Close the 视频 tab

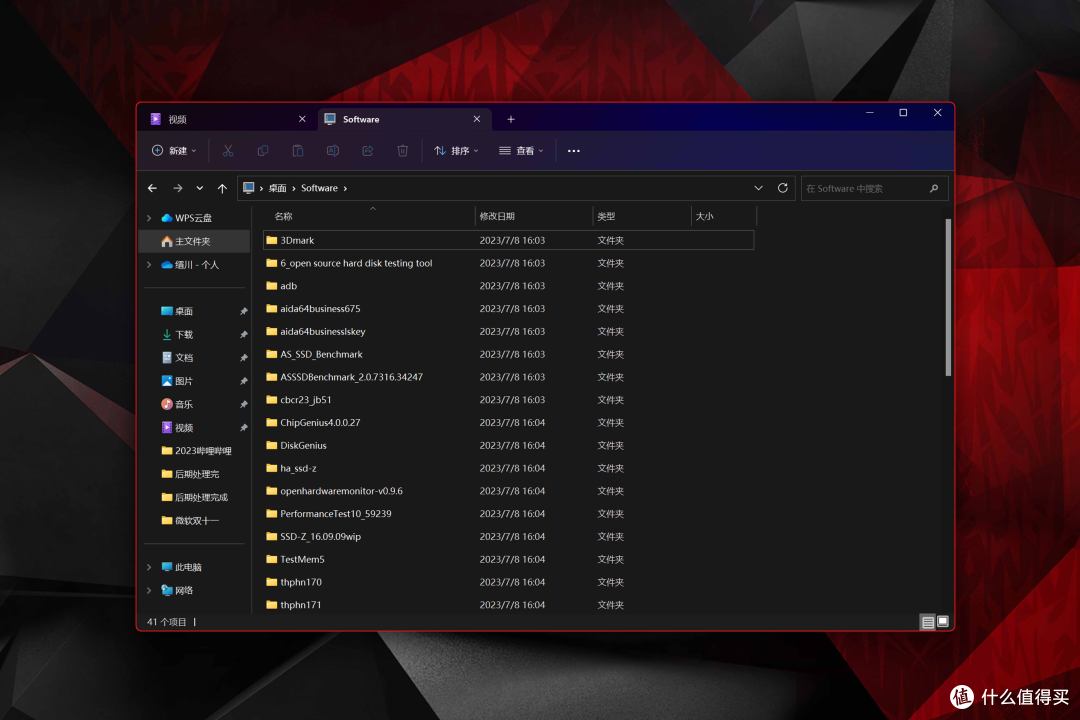[x=302, y=119]
